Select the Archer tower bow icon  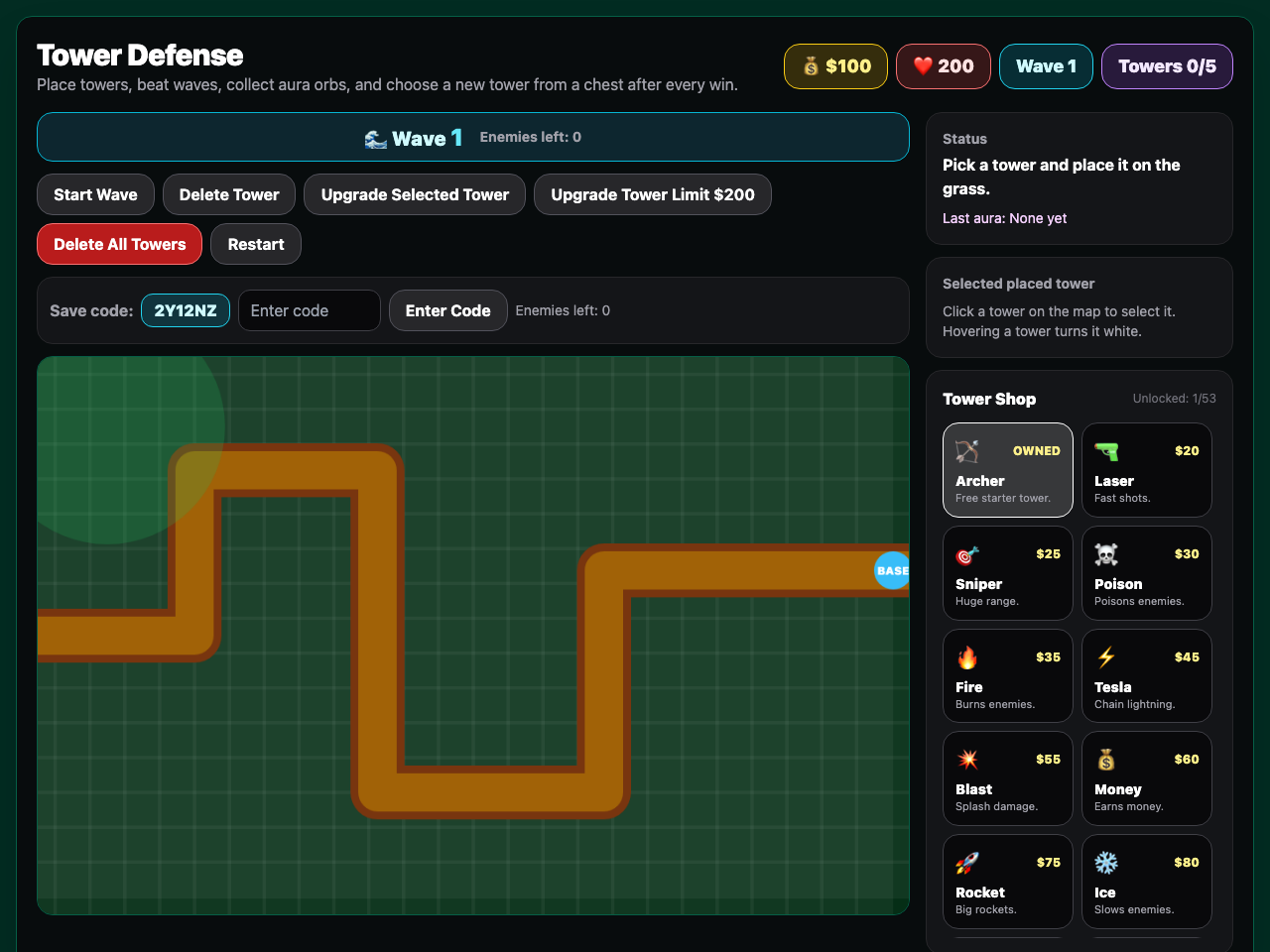tap(967, 451)
